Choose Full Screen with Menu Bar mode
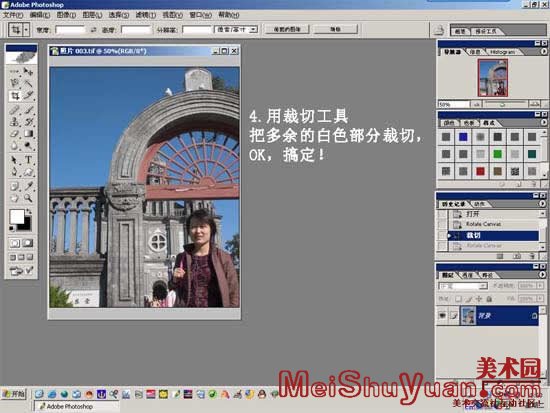This screenshot has width=550, height=413. coord(21,257)
